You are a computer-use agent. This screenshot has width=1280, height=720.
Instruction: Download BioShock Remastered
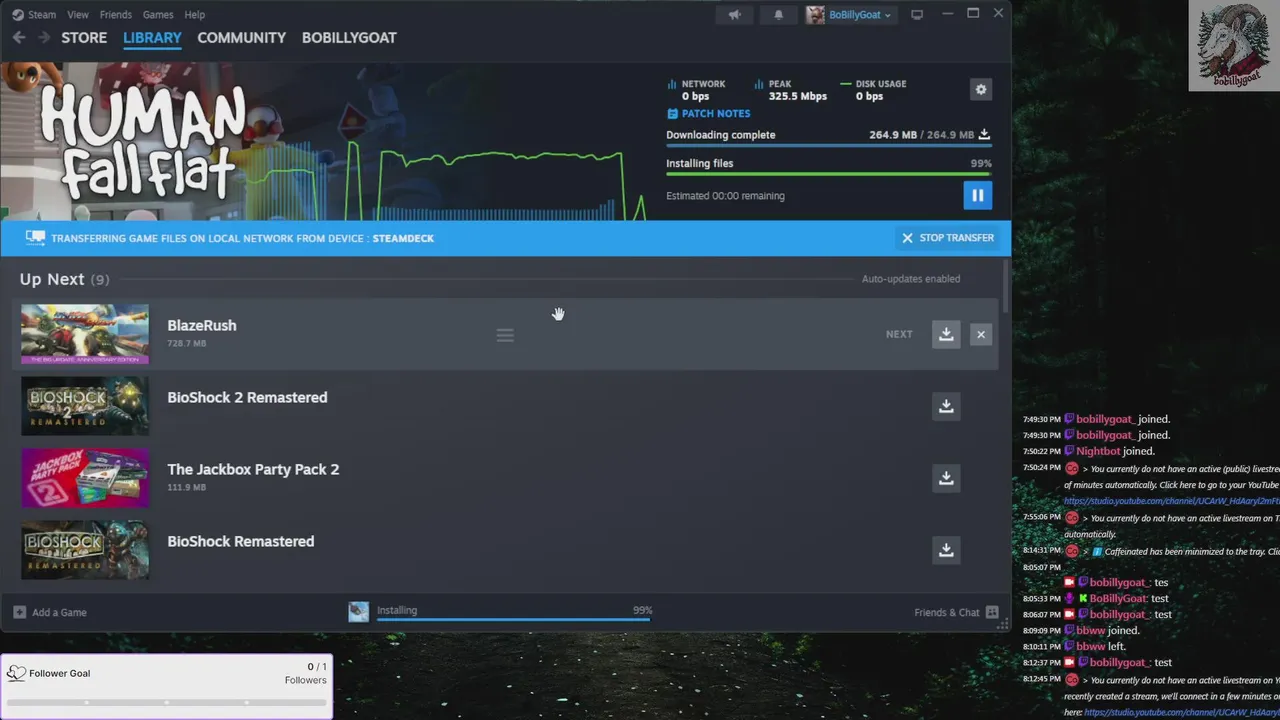pos(946,550)
